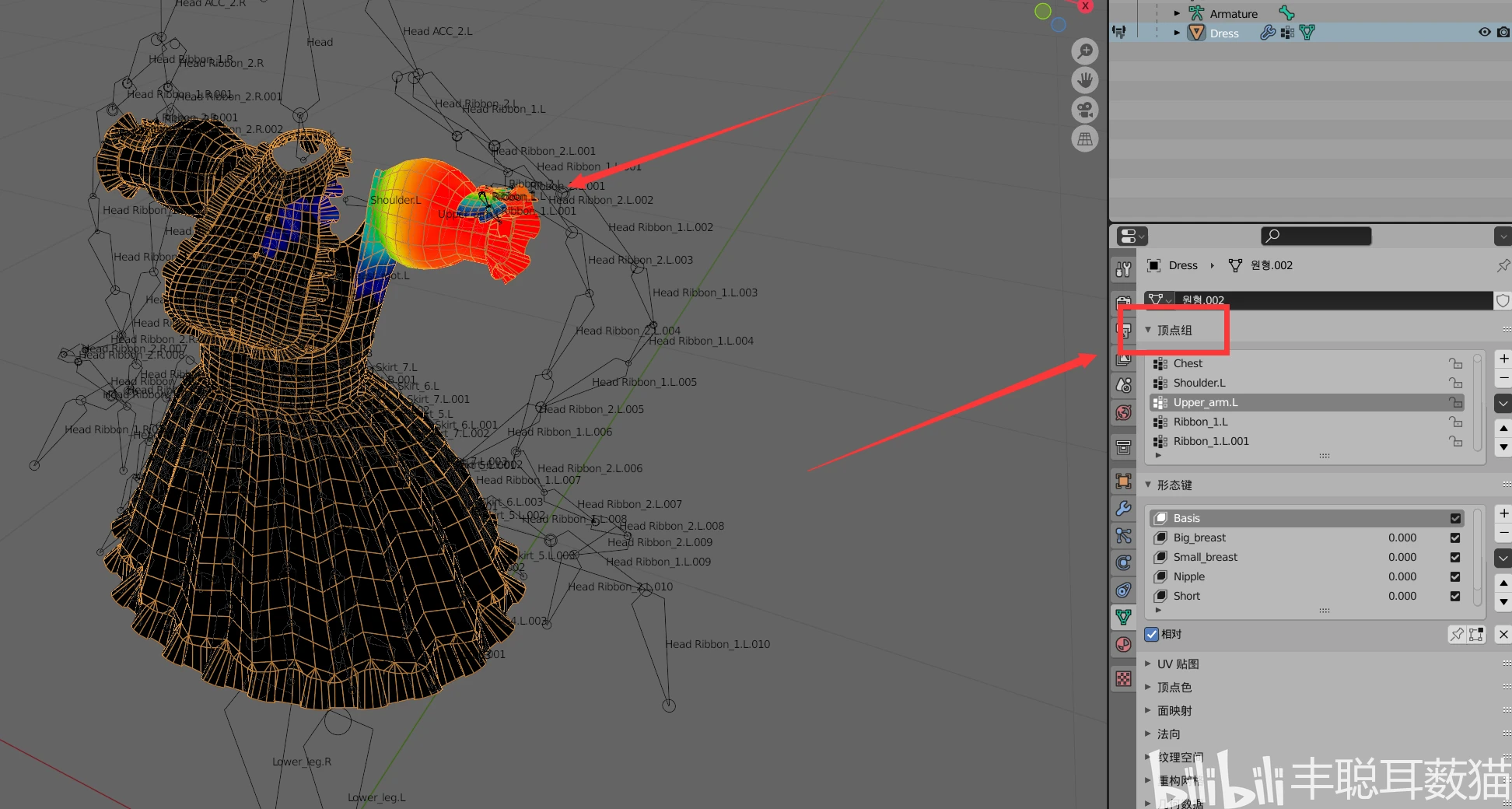Viewport: 1512px width, 809px height.
Task: Toggle the fake user shield icon
Action: pyautogui.click(x=1503, y=300)
